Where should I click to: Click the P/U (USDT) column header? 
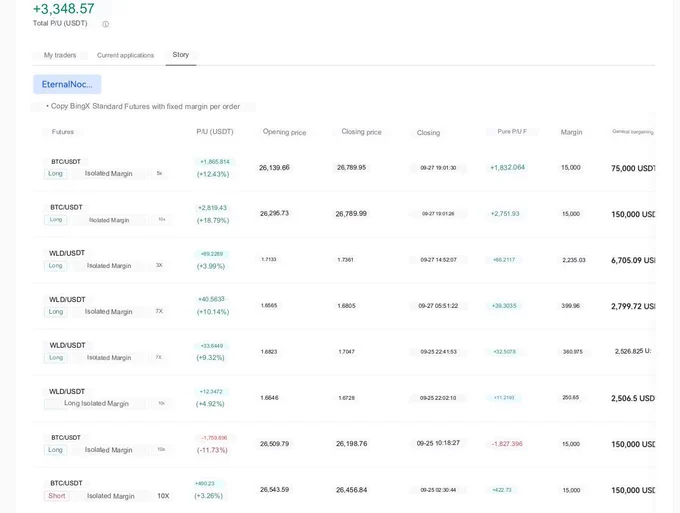pos(215,131)
